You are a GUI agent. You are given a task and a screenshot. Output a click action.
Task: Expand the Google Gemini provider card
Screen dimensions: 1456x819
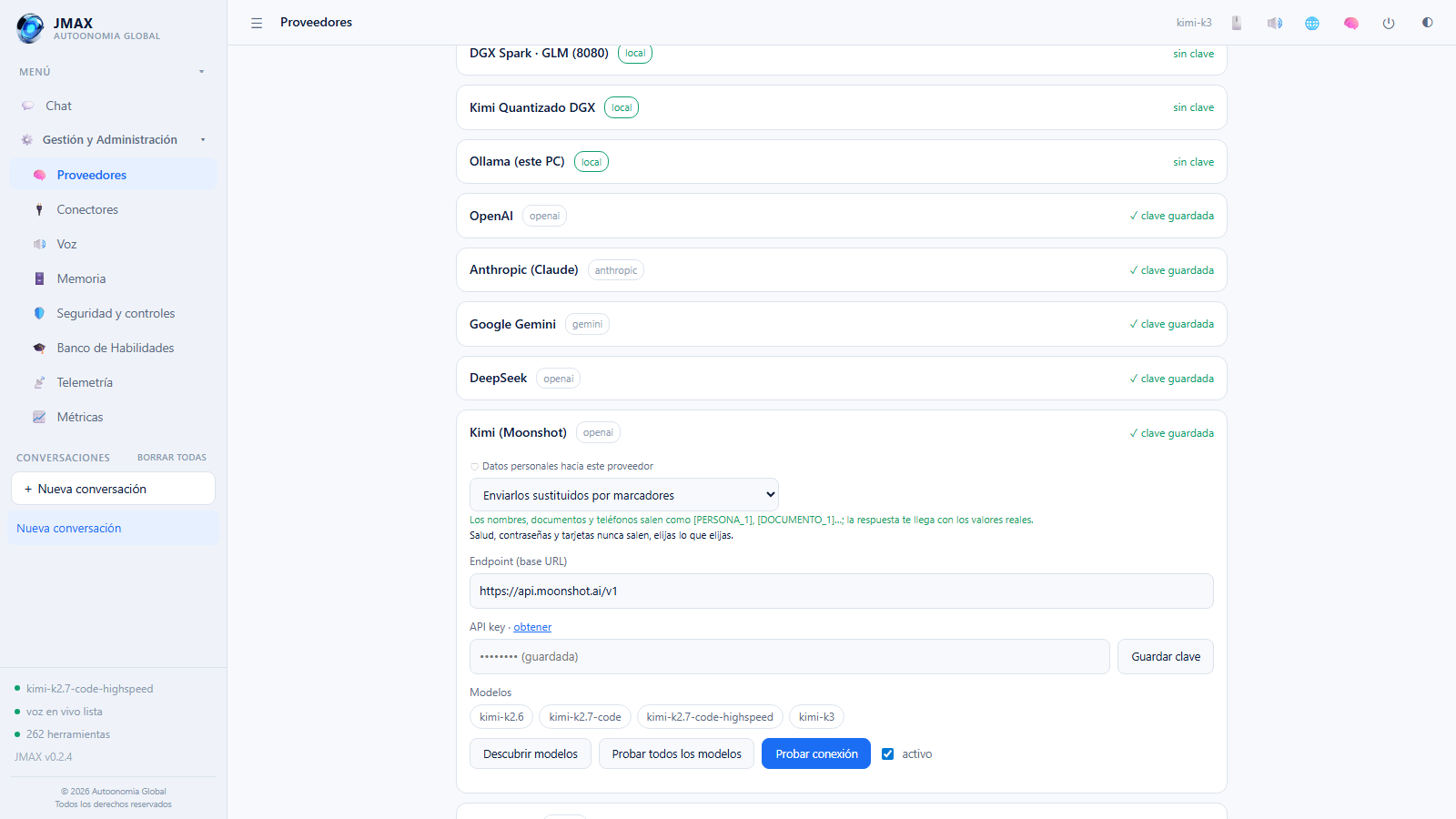pyautogui.click(x=842, y=324)
